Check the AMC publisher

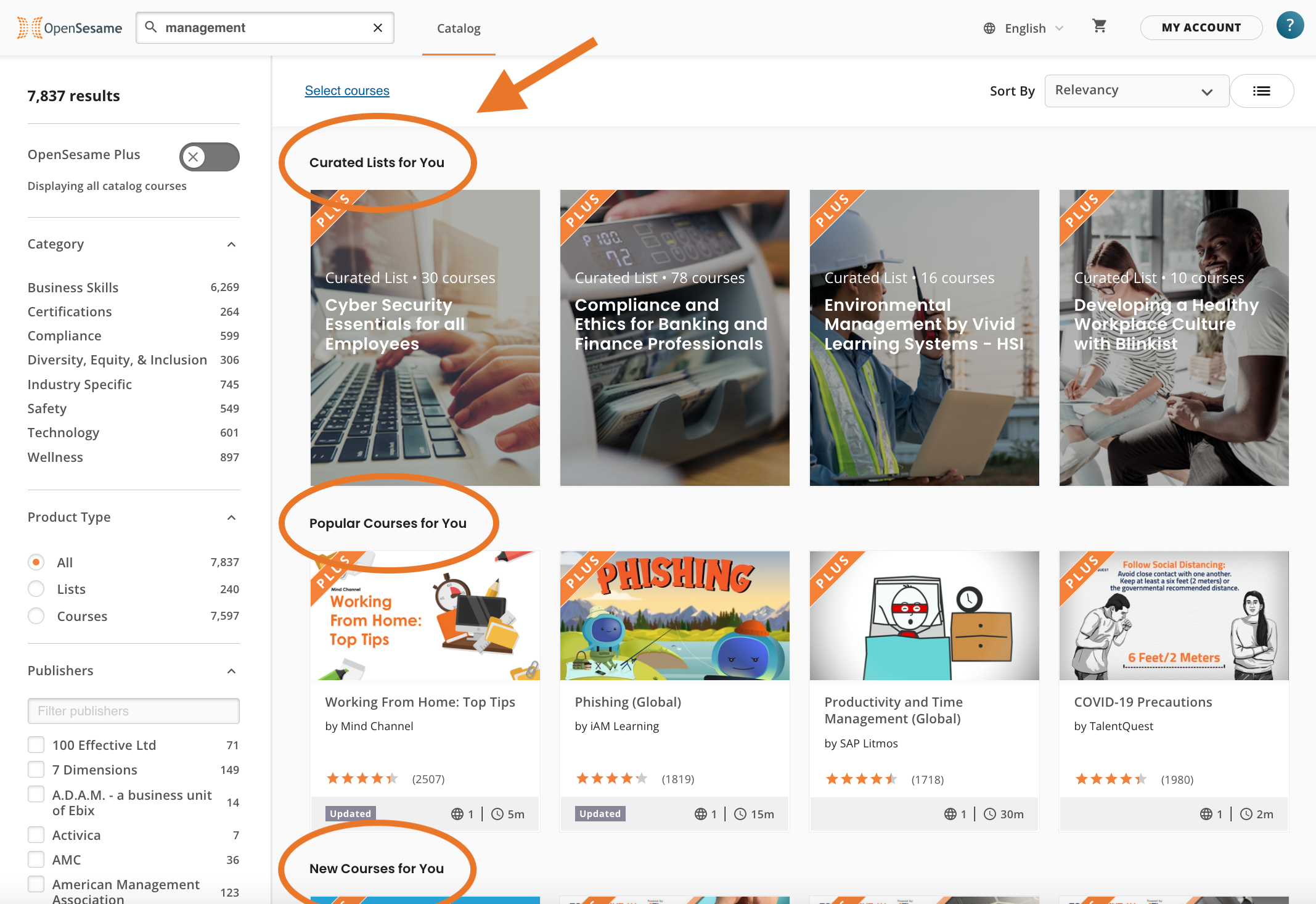pos(36,860)
